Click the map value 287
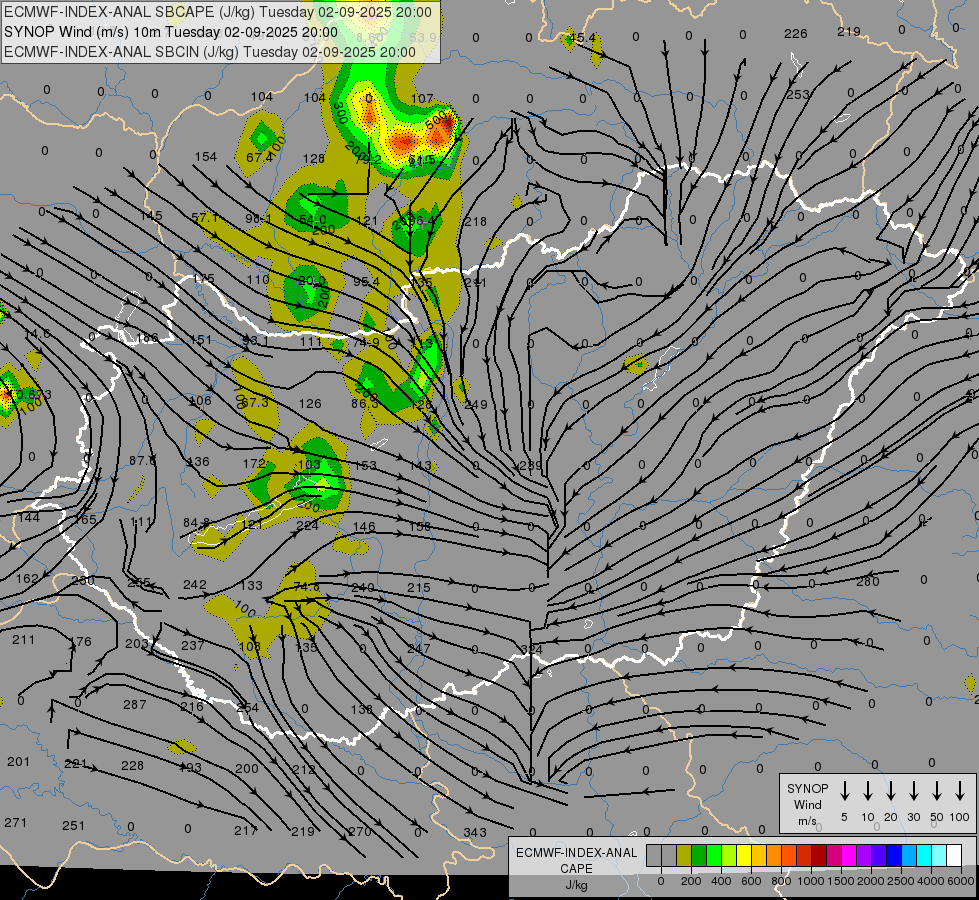979x900 pixels. click(x=134, y=705)
